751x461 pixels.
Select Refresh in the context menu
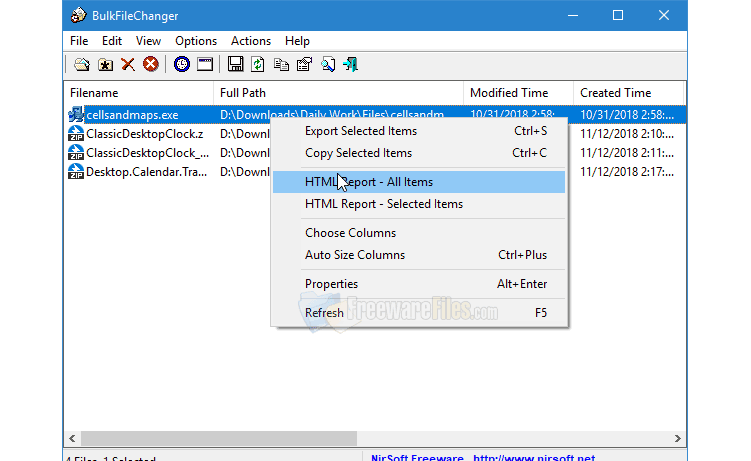coord(419,313)
